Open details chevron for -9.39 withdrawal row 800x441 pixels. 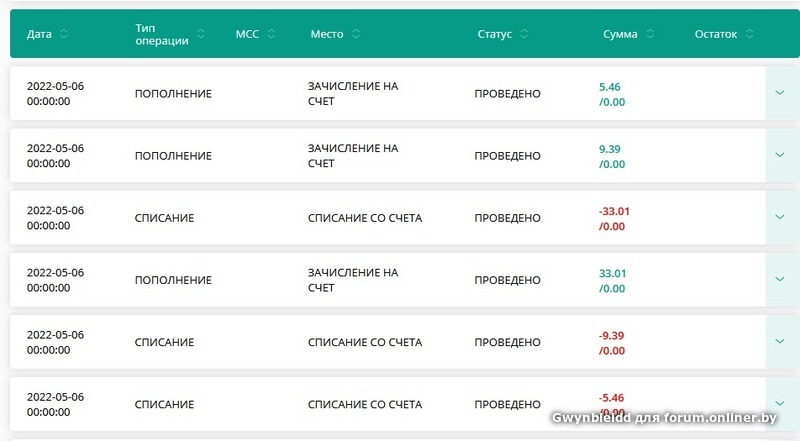tap(780, 342)
